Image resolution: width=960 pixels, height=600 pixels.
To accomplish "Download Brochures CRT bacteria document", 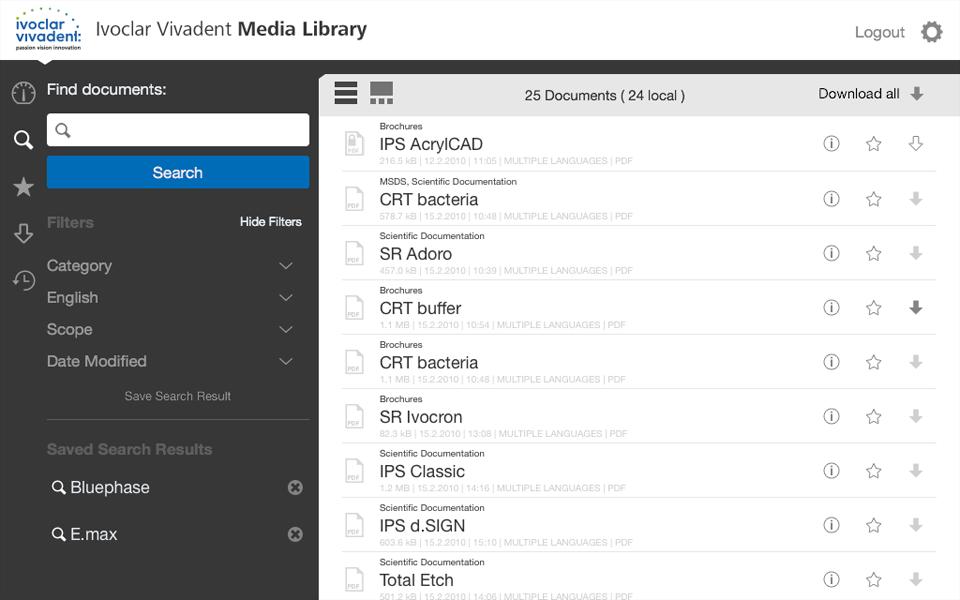I will pyautogui.click(x=916, y=362).
